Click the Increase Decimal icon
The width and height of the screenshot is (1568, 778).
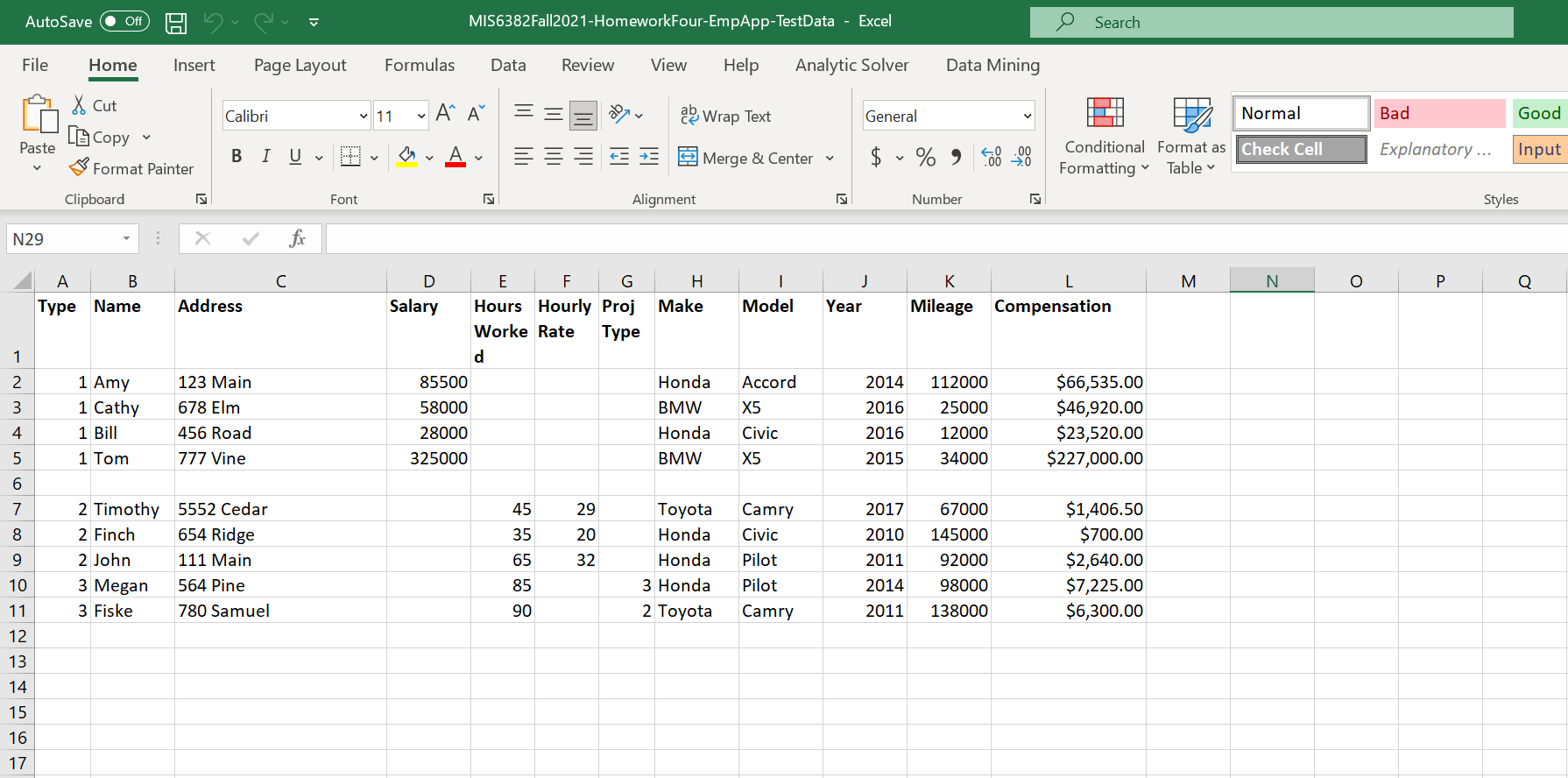(991, 158)
